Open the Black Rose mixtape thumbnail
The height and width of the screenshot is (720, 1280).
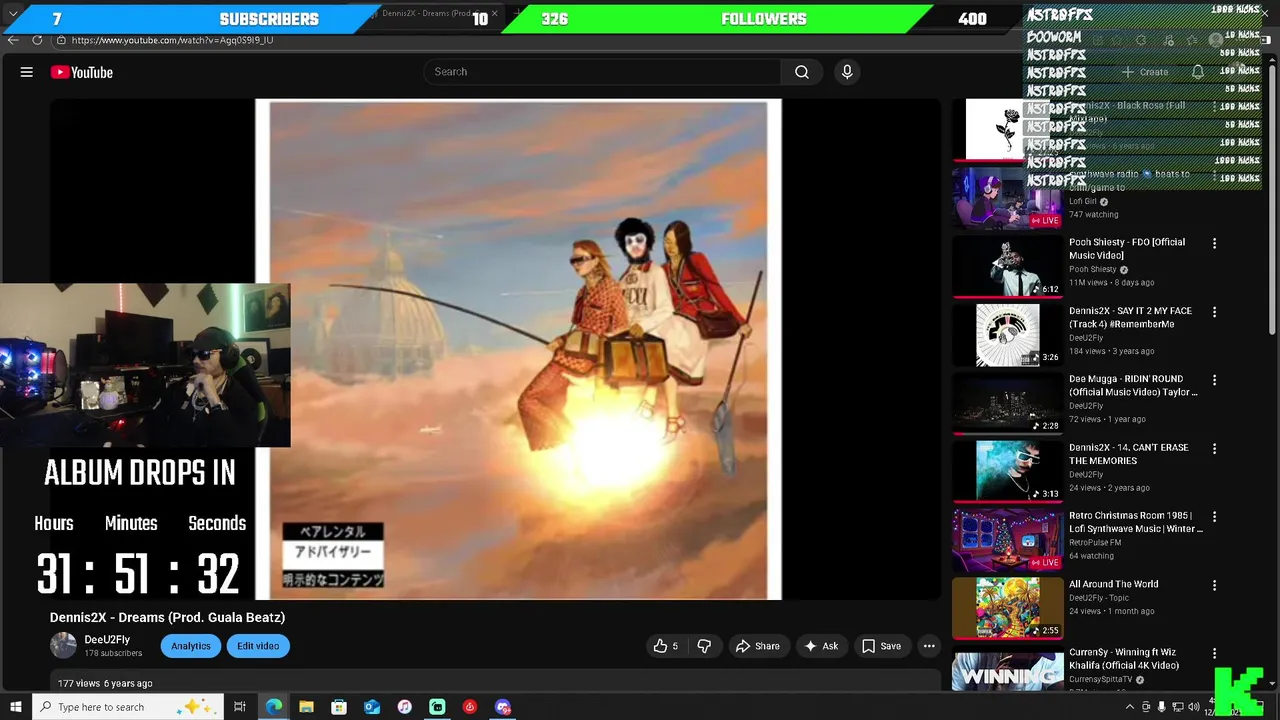click(x=1007, y=129)
